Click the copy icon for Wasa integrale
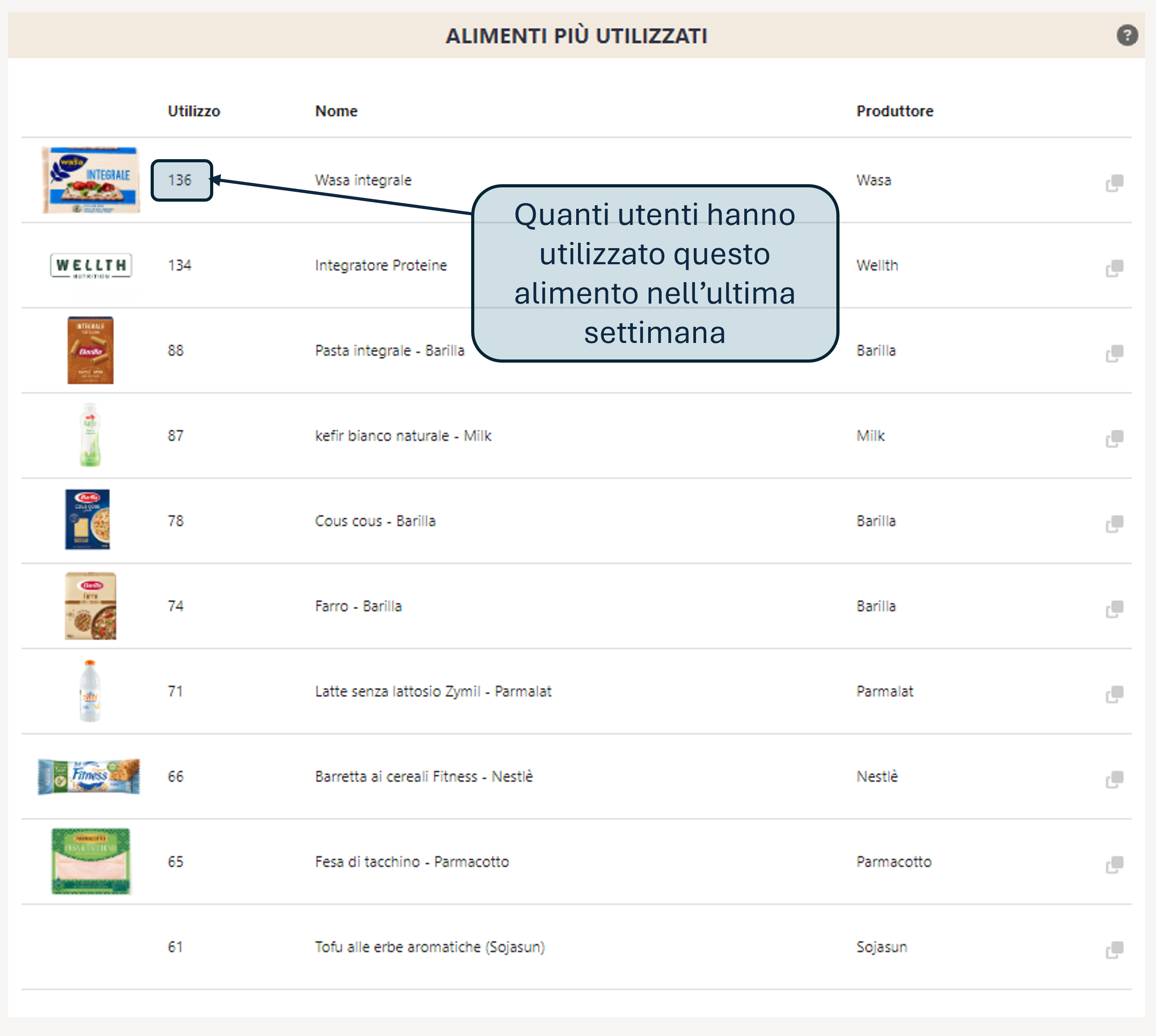 pos(1114,183)
